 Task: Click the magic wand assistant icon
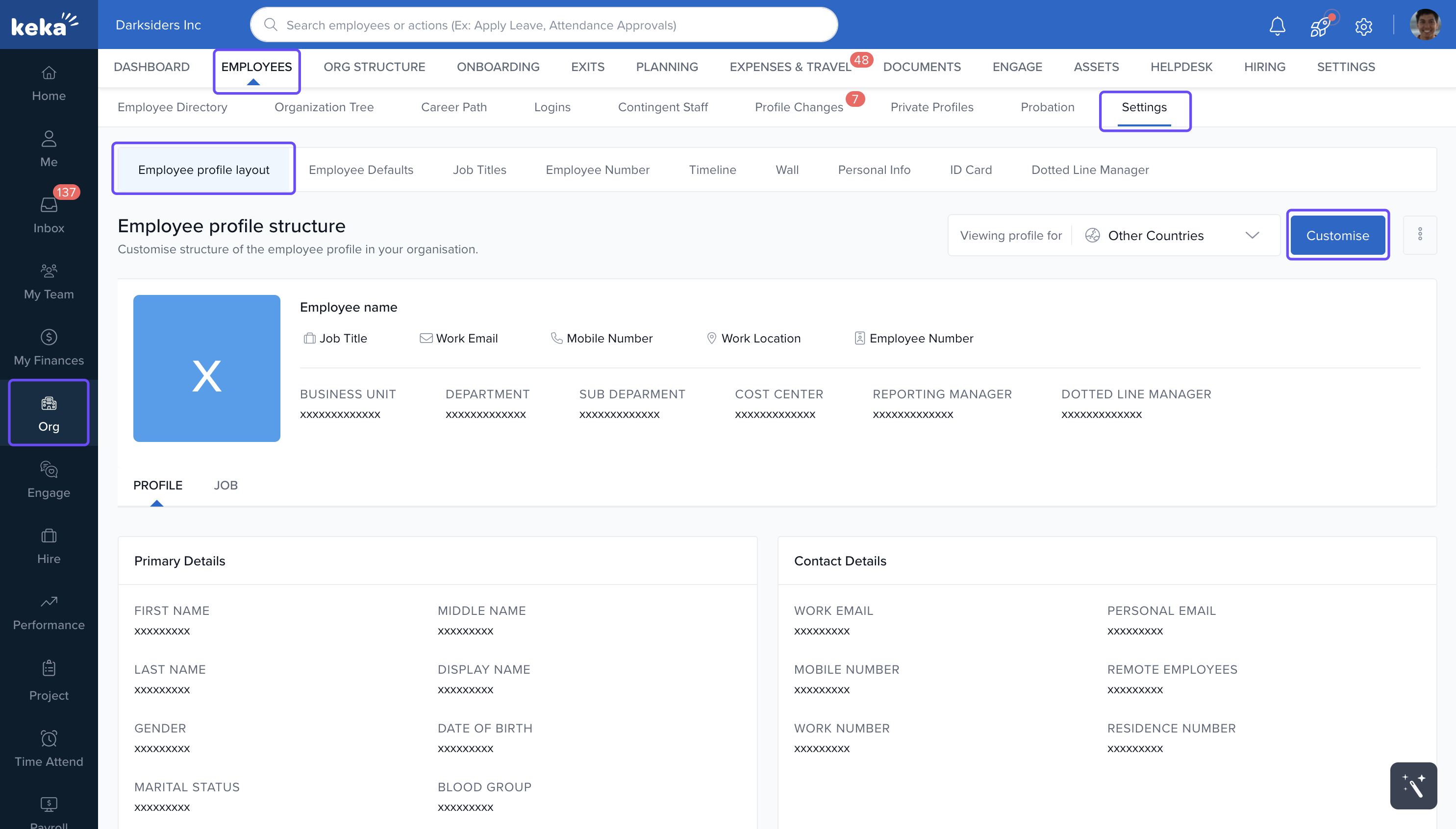click(x=1413, y=785)
